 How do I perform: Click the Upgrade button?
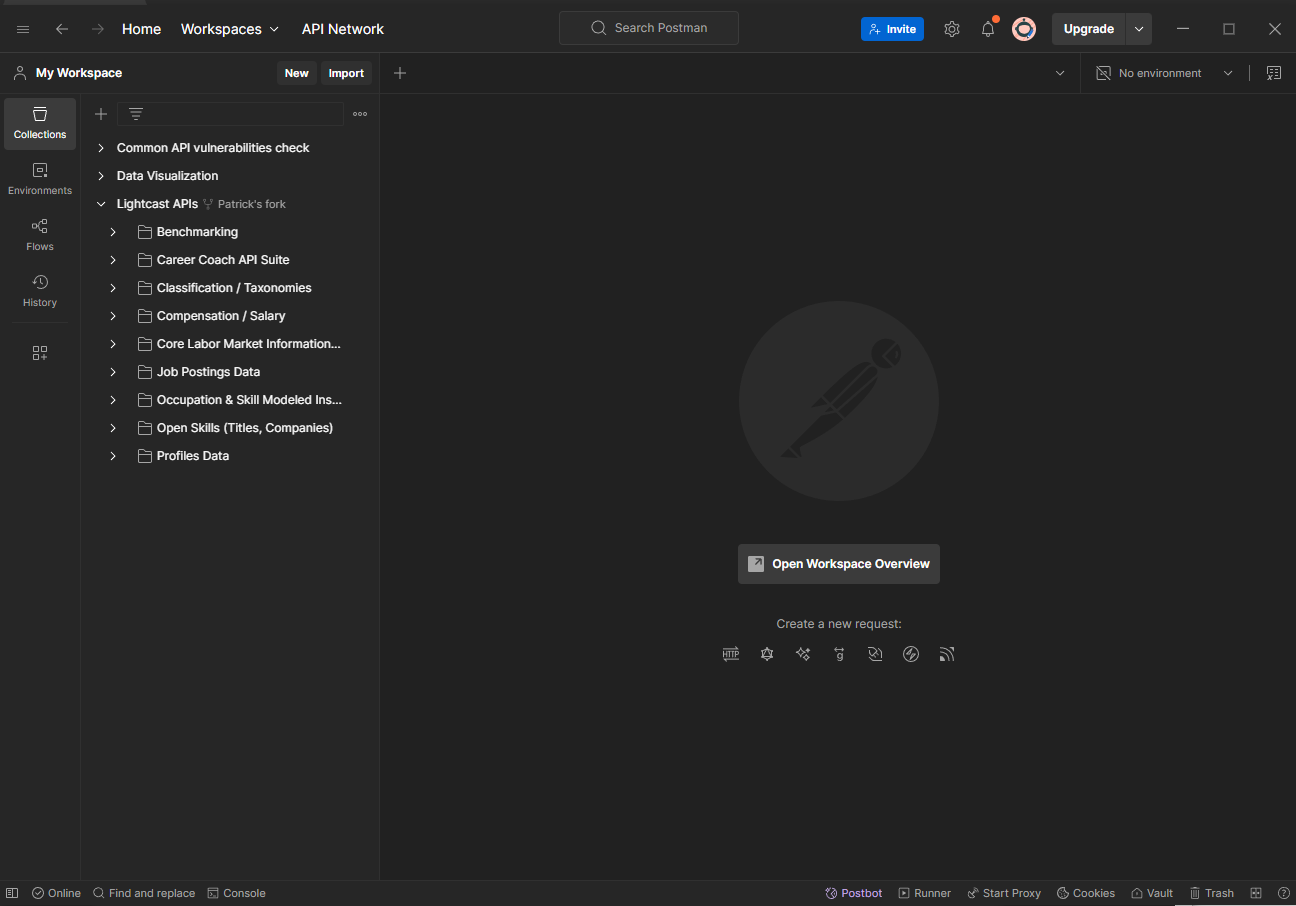[1089, 29]
